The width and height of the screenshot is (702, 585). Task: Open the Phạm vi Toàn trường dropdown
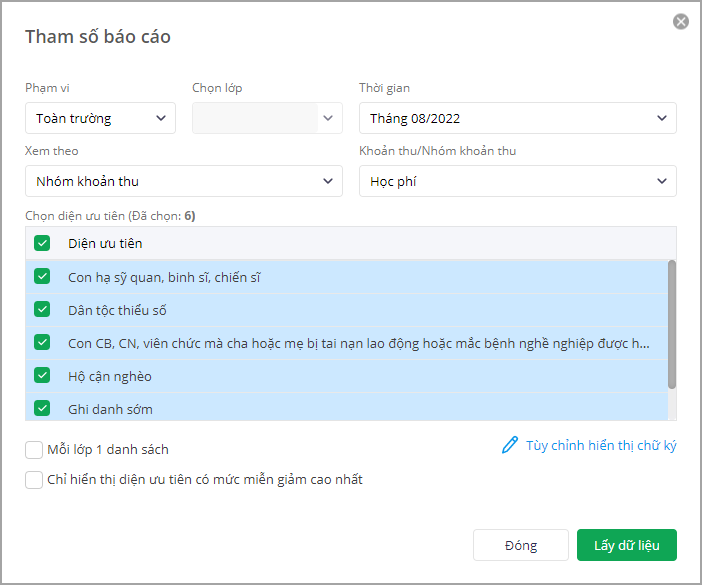tap(100, 118)
